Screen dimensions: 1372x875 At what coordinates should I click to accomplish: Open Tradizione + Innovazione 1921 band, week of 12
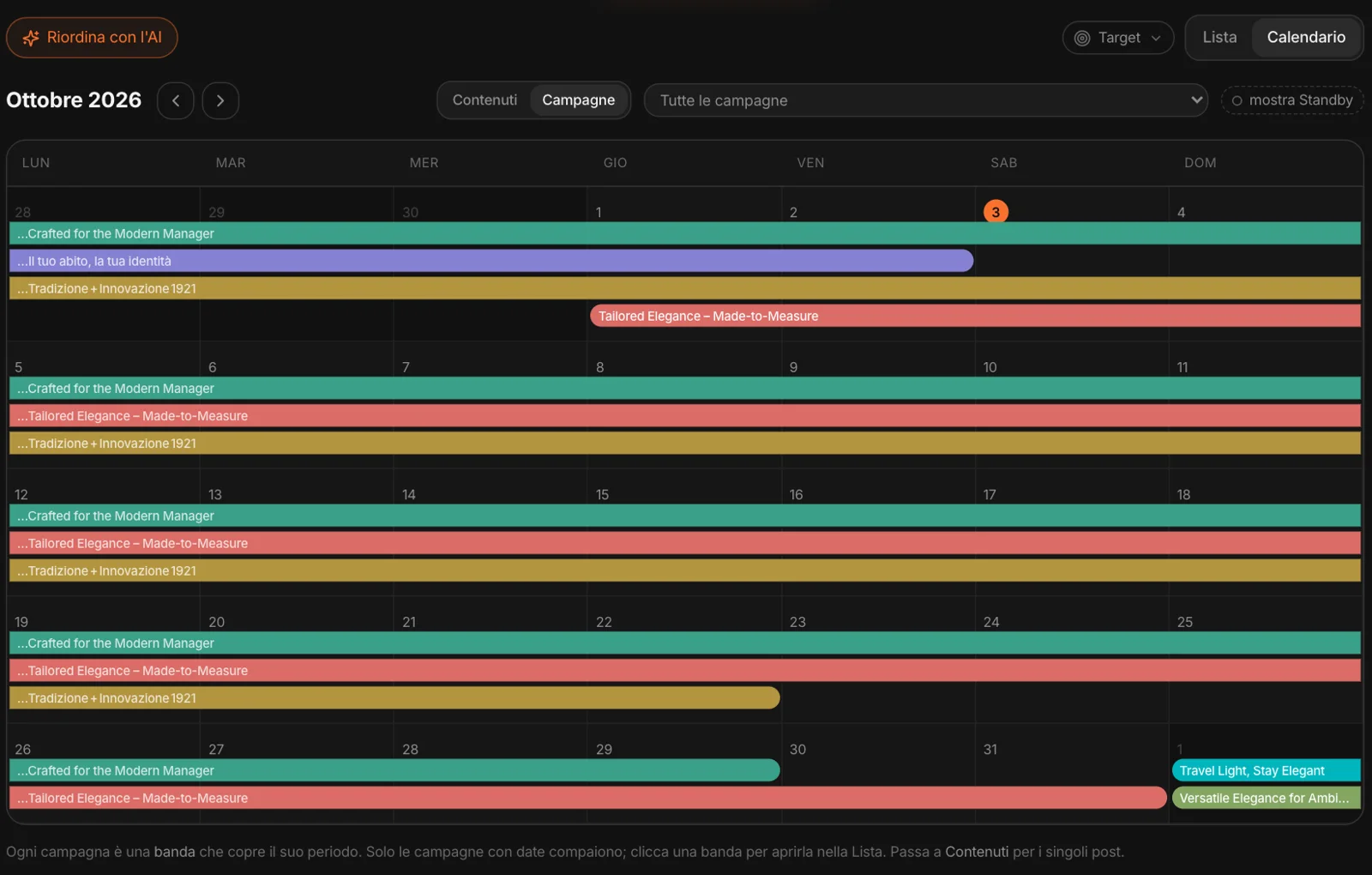(x=685, y=570)
